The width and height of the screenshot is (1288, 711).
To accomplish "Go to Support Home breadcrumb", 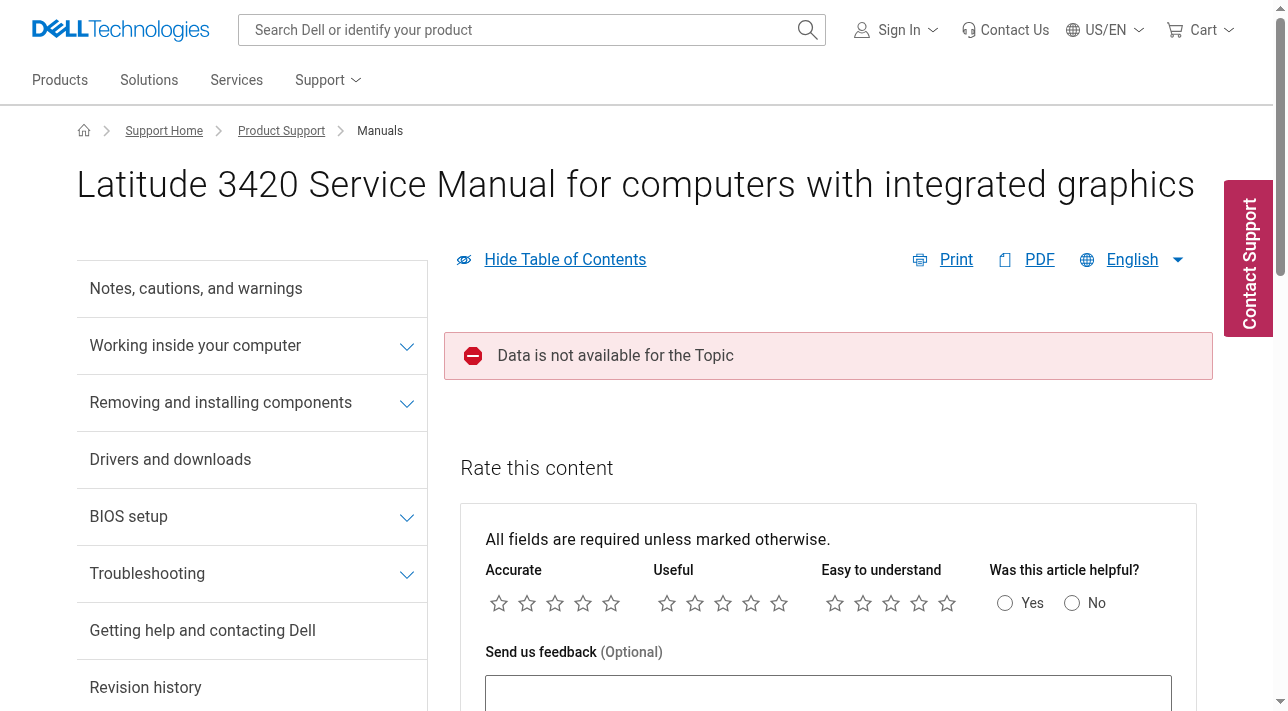I will [164, 131].
